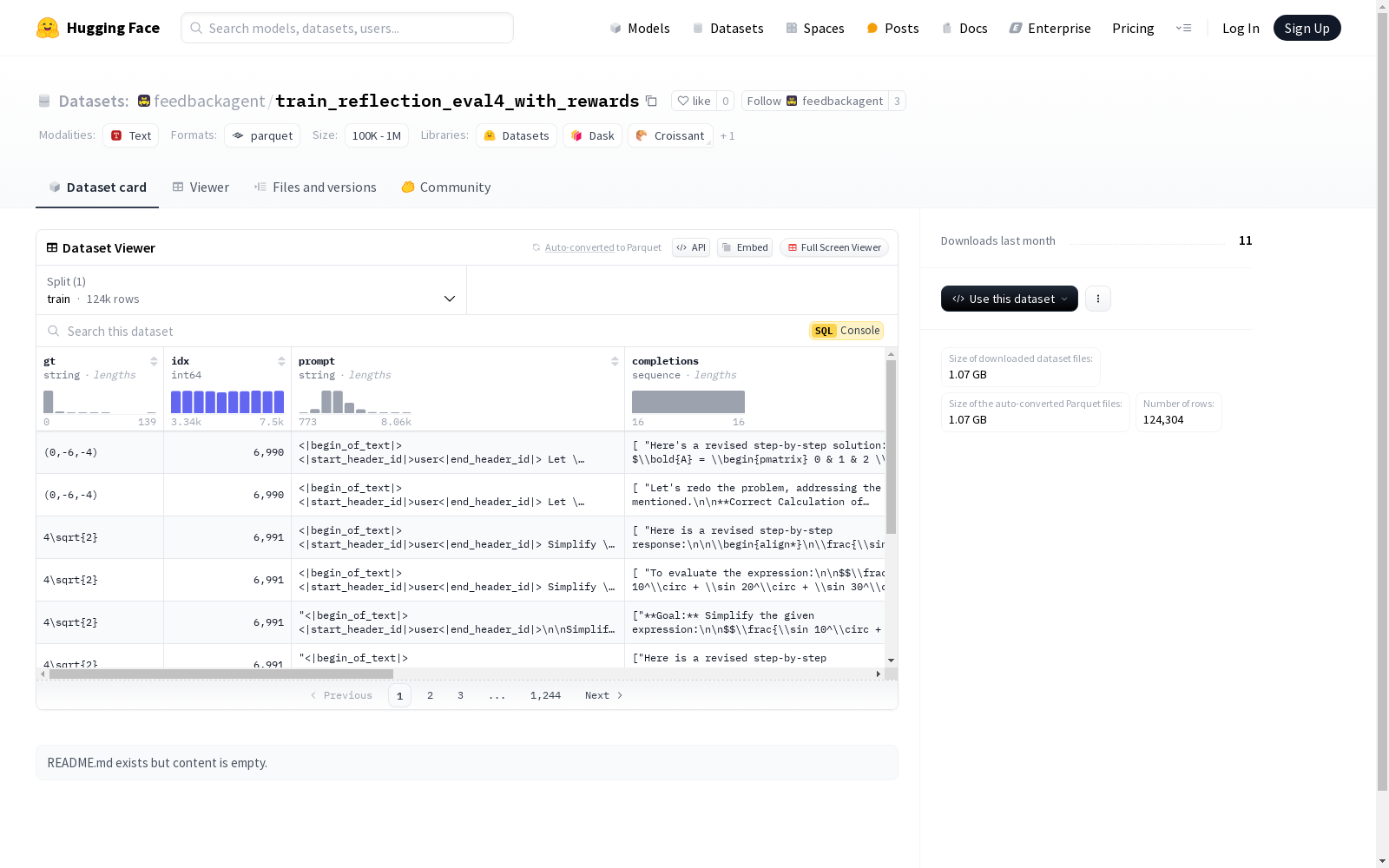The width and height of the screenshot is (1389, 868).
Task: Click the dataset search magnifier icon
Action: point(54,331)
